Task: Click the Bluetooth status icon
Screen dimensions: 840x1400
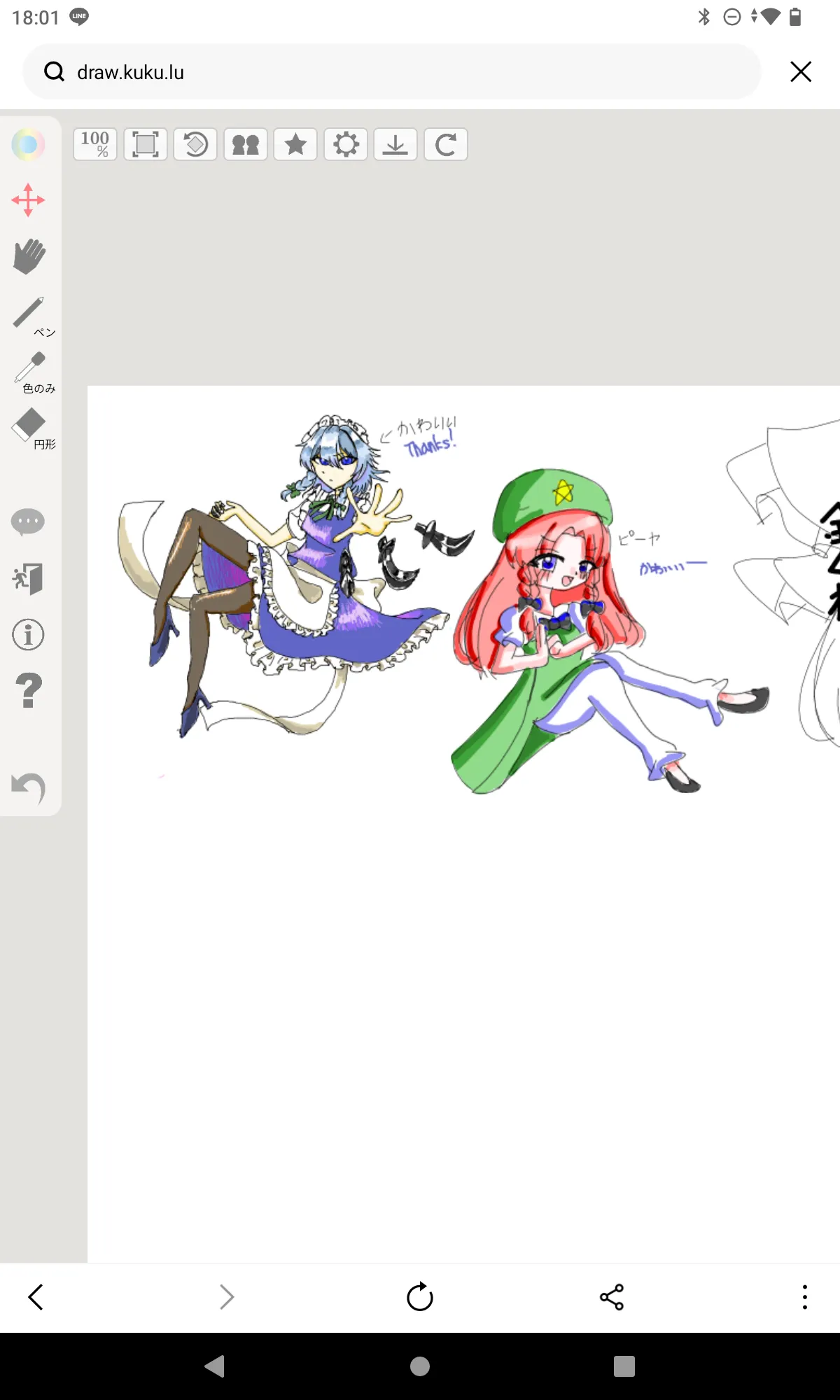Action: click(x=704, y=17)
